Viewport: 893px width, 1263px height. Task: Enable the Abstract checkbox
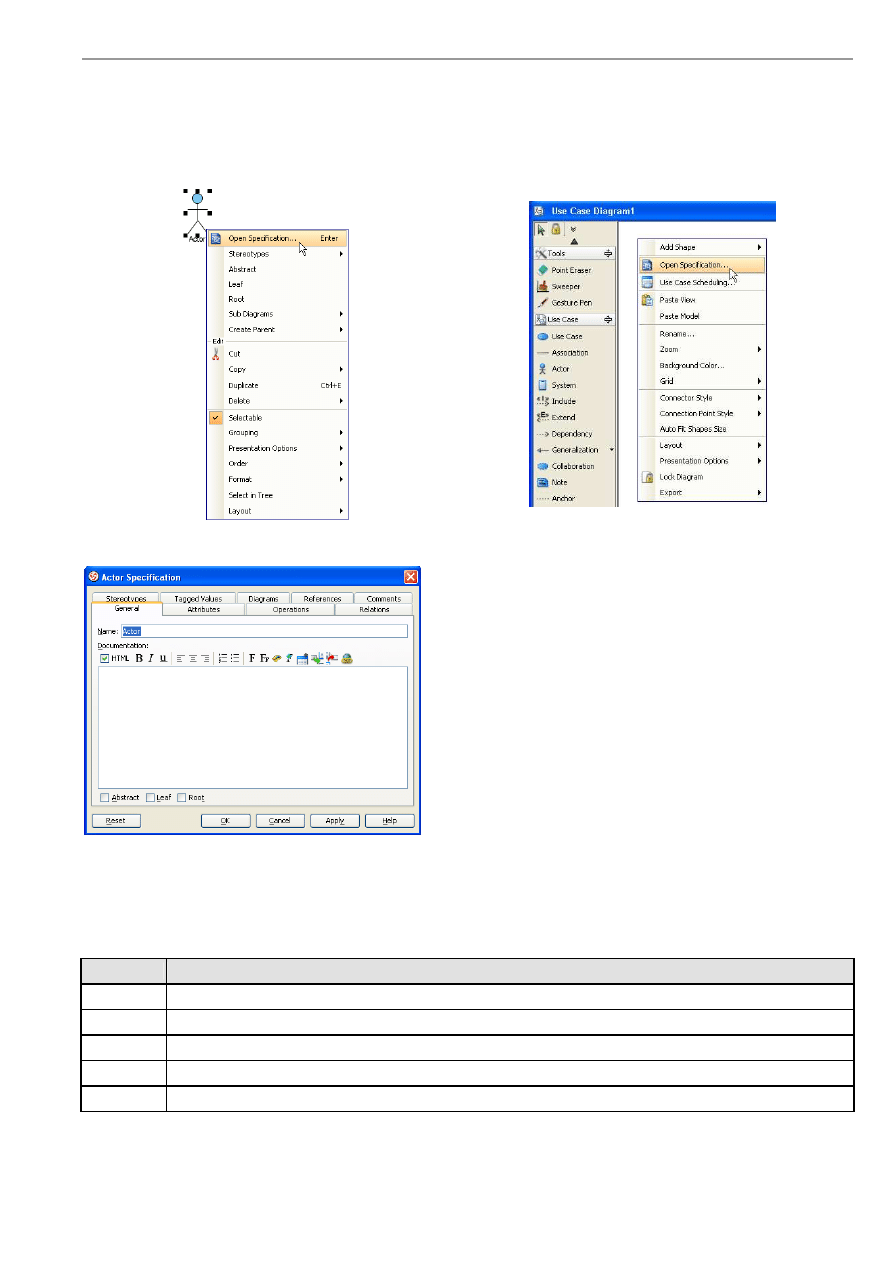105,798
